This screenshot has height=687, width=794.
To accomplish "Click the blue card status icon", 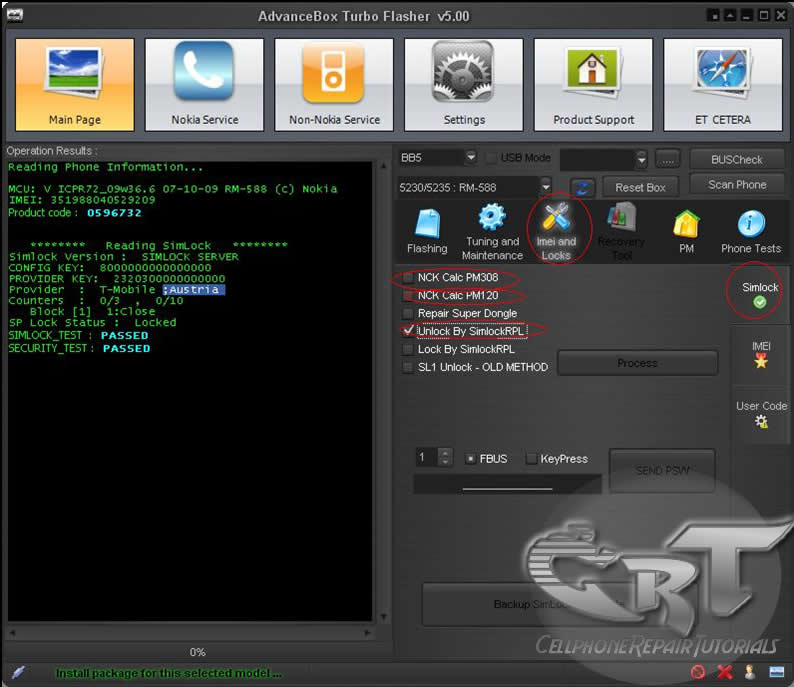I will coord(776,672).
